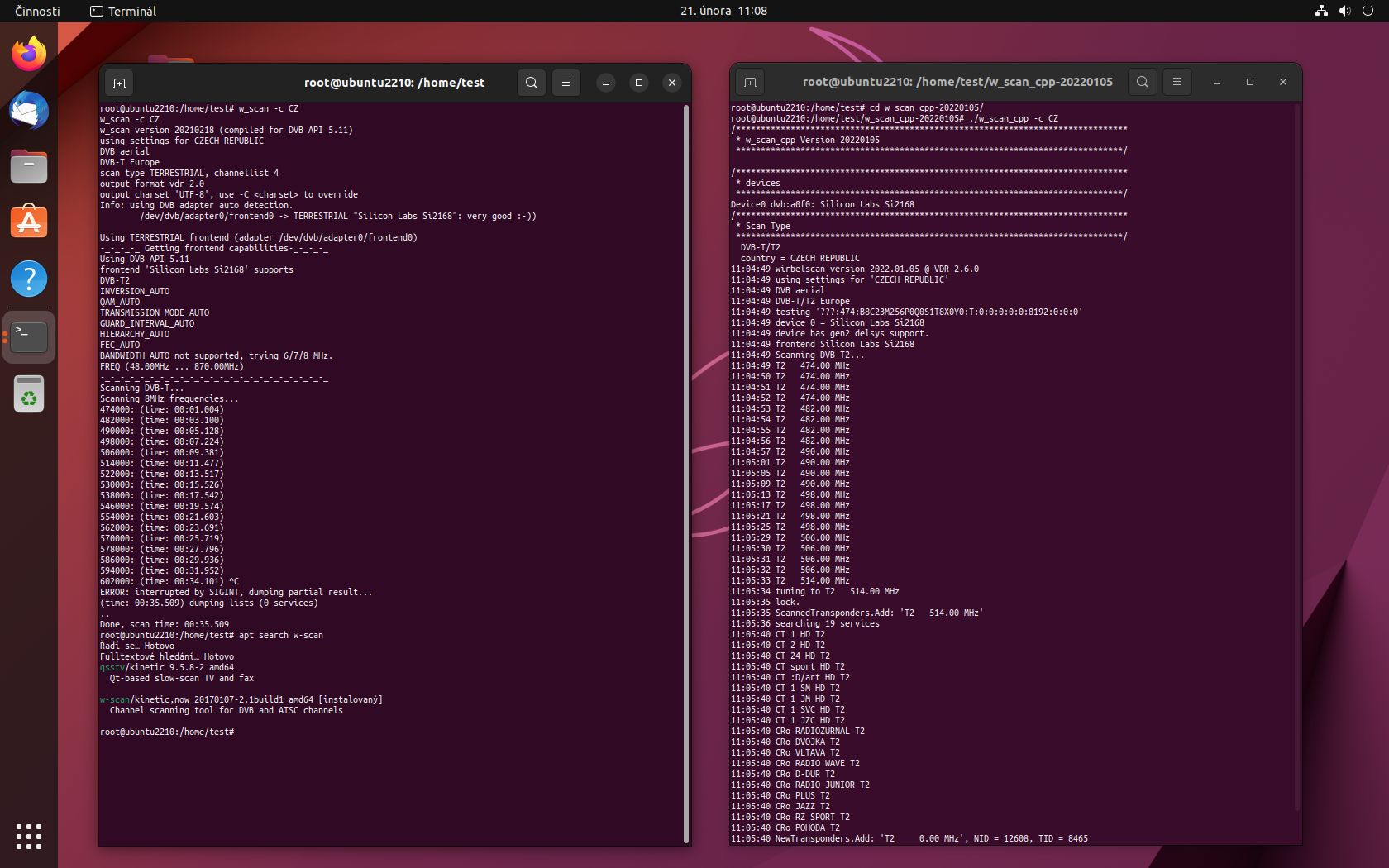Select Terminal icon in dock
This screenshot has height=868, width=1389.
pos(29,336)
